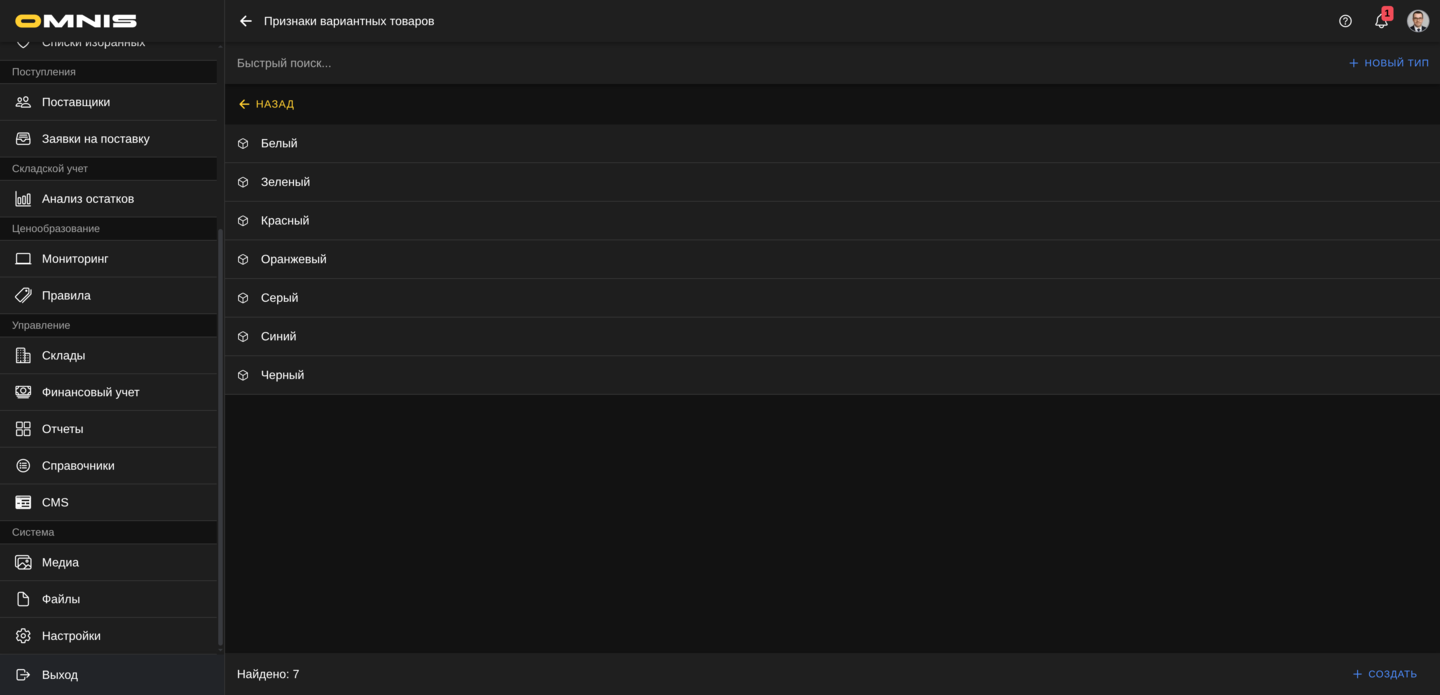Click the back arrow beside page title
Image resolution: width=1440 pixels, height=695 pixels.
click(246, 21)
